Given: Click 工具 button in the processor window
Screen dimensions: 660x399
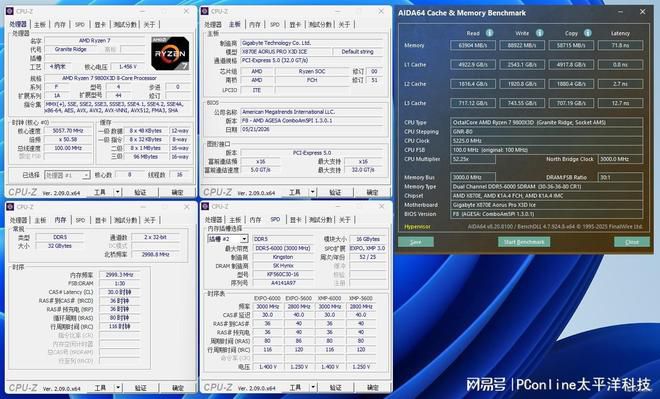Looking at the screenshot, I should 100,192.
